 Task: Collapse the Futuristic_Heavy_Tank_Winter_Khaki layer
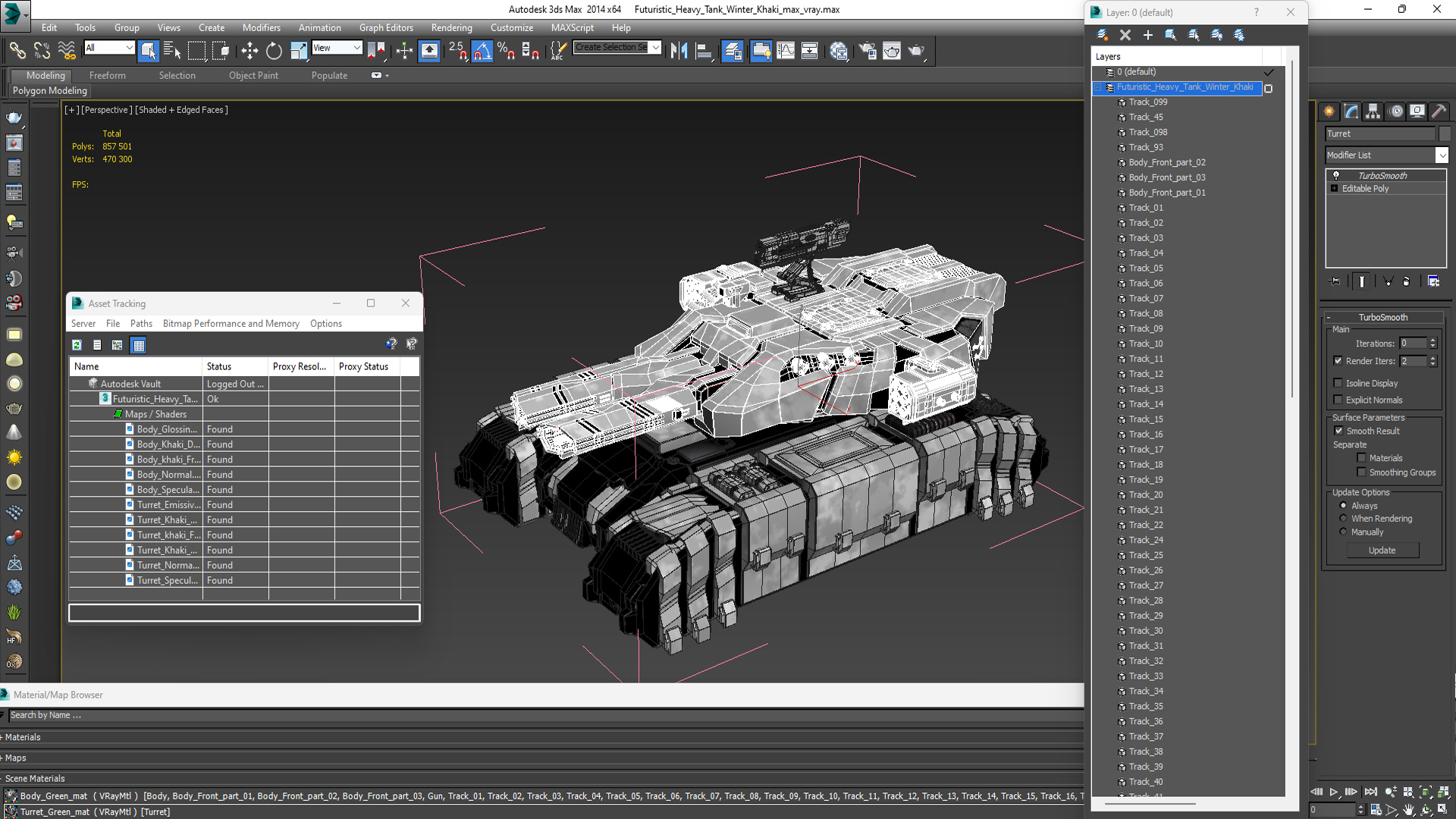coord(1098,87)
